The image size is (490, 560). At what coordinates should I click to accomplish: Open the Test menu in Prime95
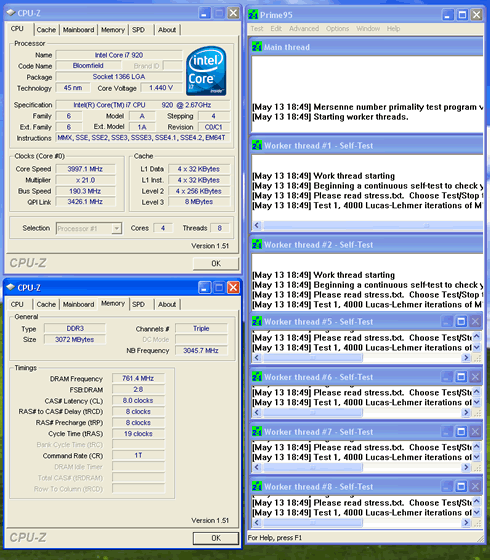point(257,29)
